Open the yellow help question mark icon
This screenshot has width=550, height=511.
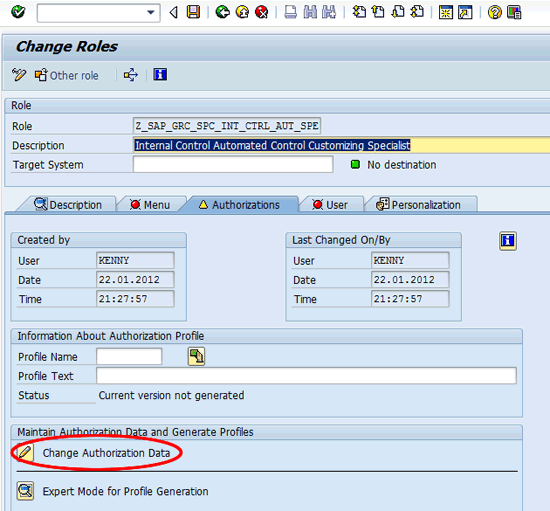(495, 13)
